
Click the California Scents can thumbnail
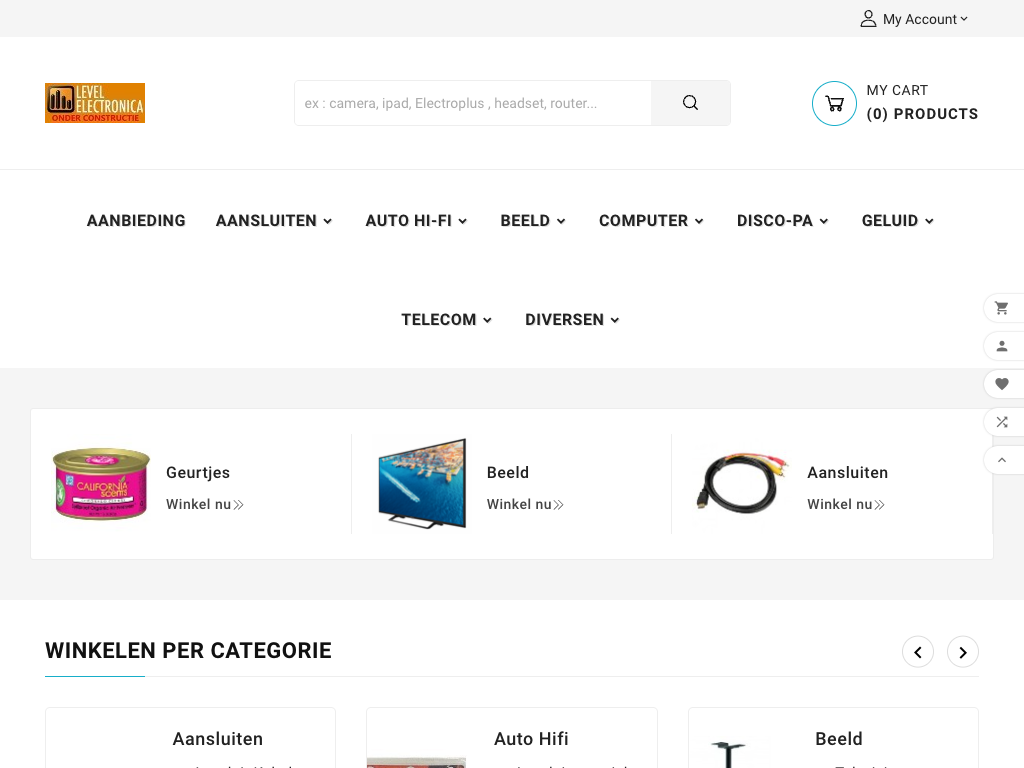[101, 484]
